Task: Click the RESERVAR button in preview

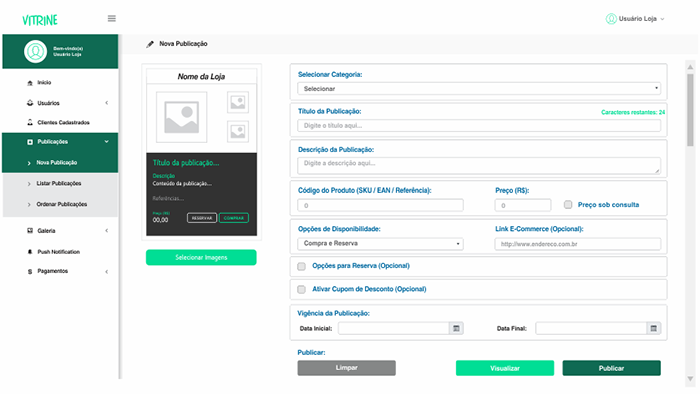Action: pos(202,218)
